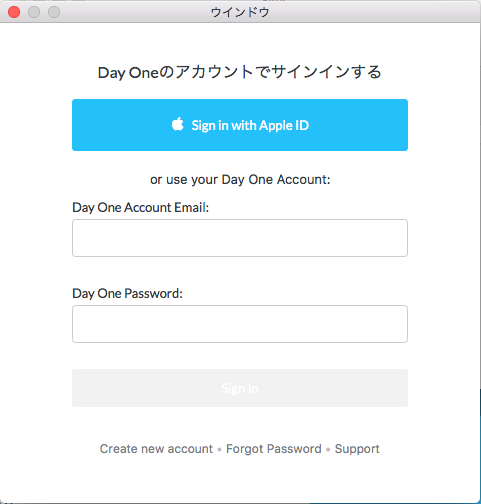Click the greyed-out Sign in button
Screen dimensions: 481x504
coord(240,388)
